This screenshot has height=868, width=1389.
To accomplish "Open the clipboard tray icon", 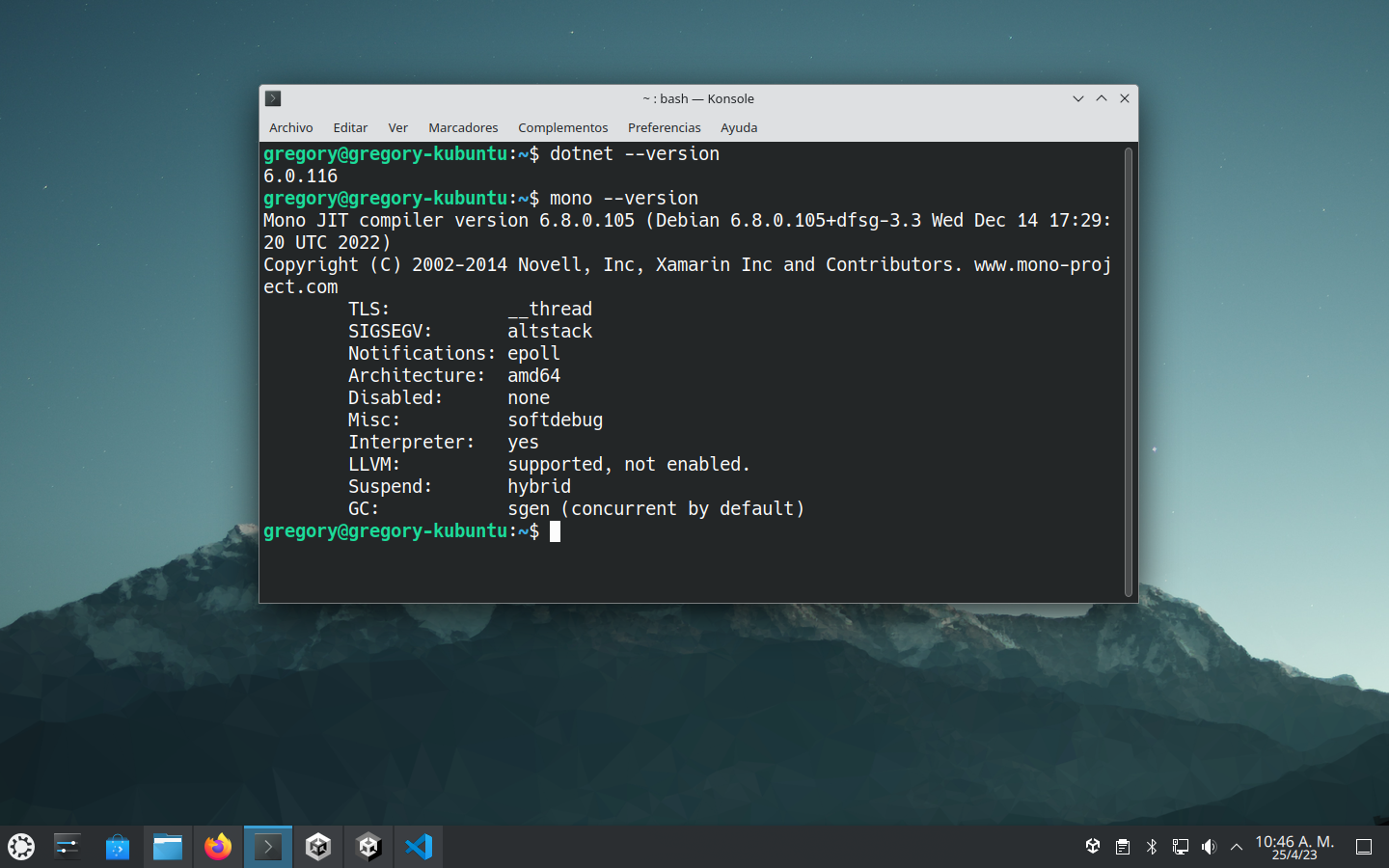I will click(x=1123, y=847).
